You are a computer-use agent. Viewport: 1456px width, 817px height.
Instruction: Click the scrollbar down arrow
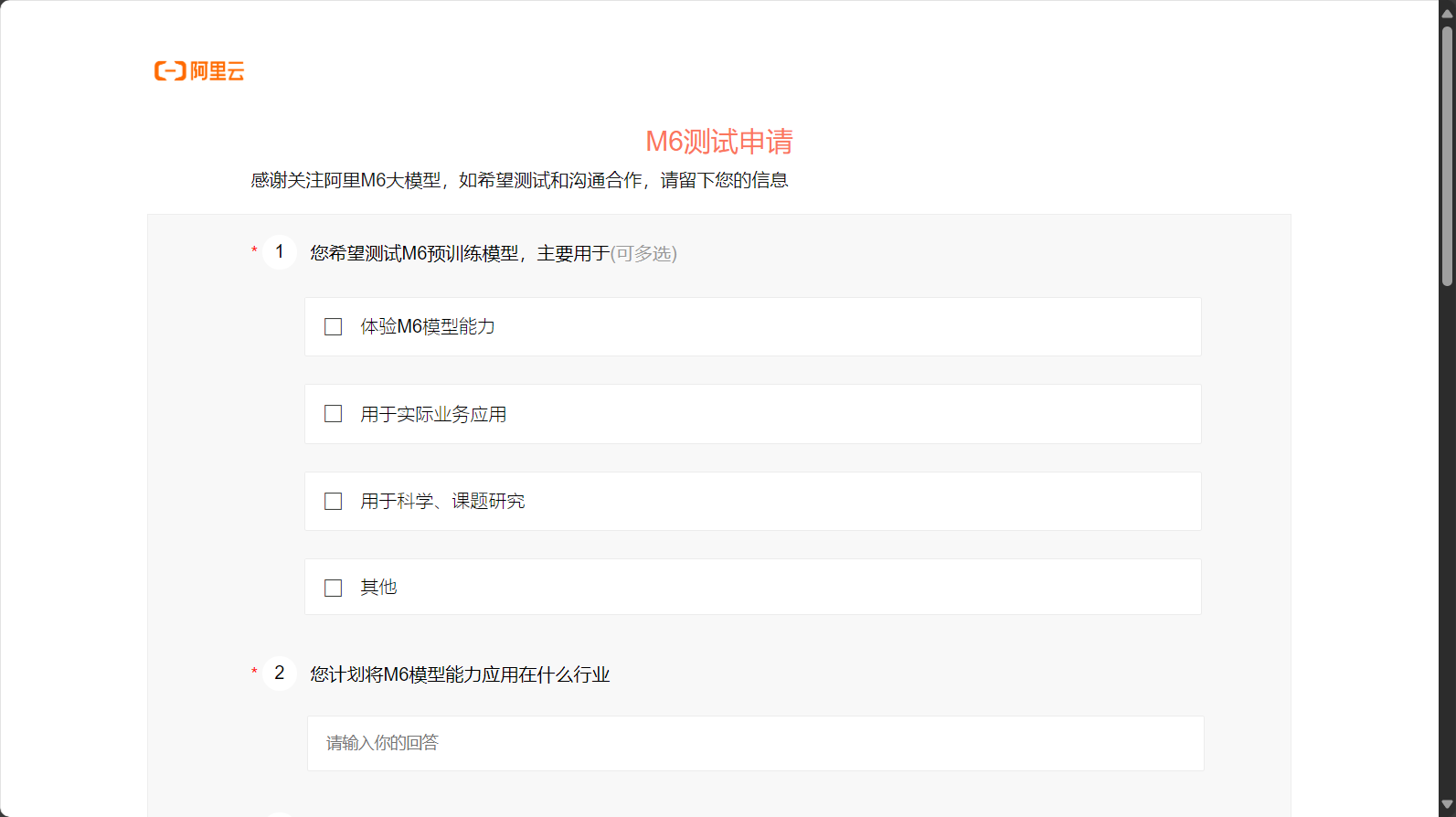(x=1447, y=805)
